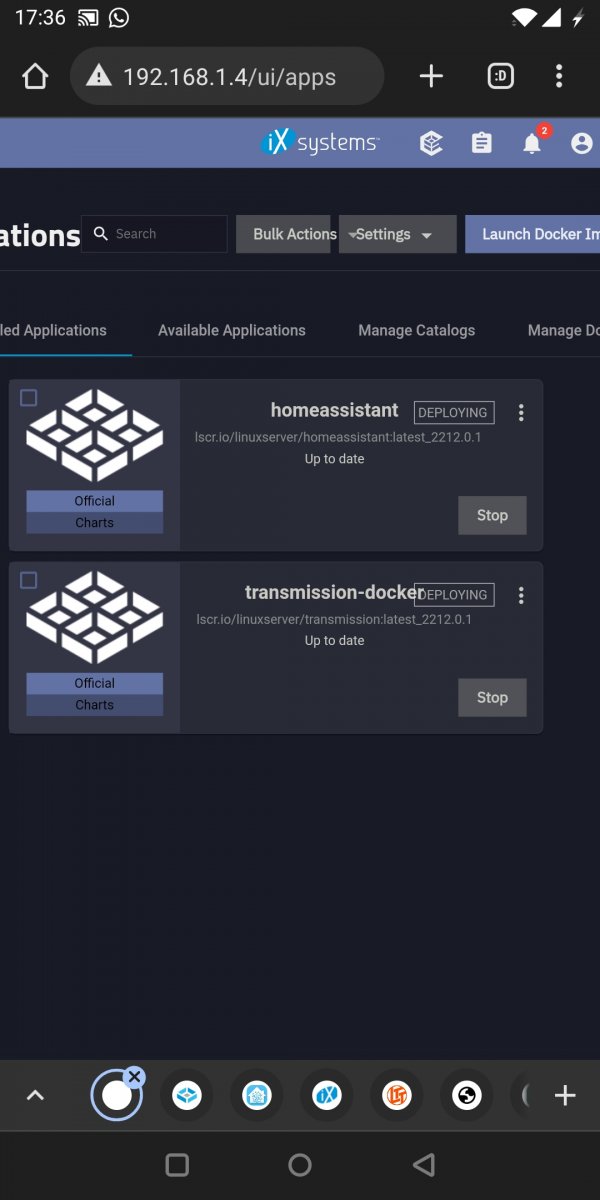Close the active tab with X badge
The height and width of the screenshot is (1200, 600).
(x=135, y=1077)
